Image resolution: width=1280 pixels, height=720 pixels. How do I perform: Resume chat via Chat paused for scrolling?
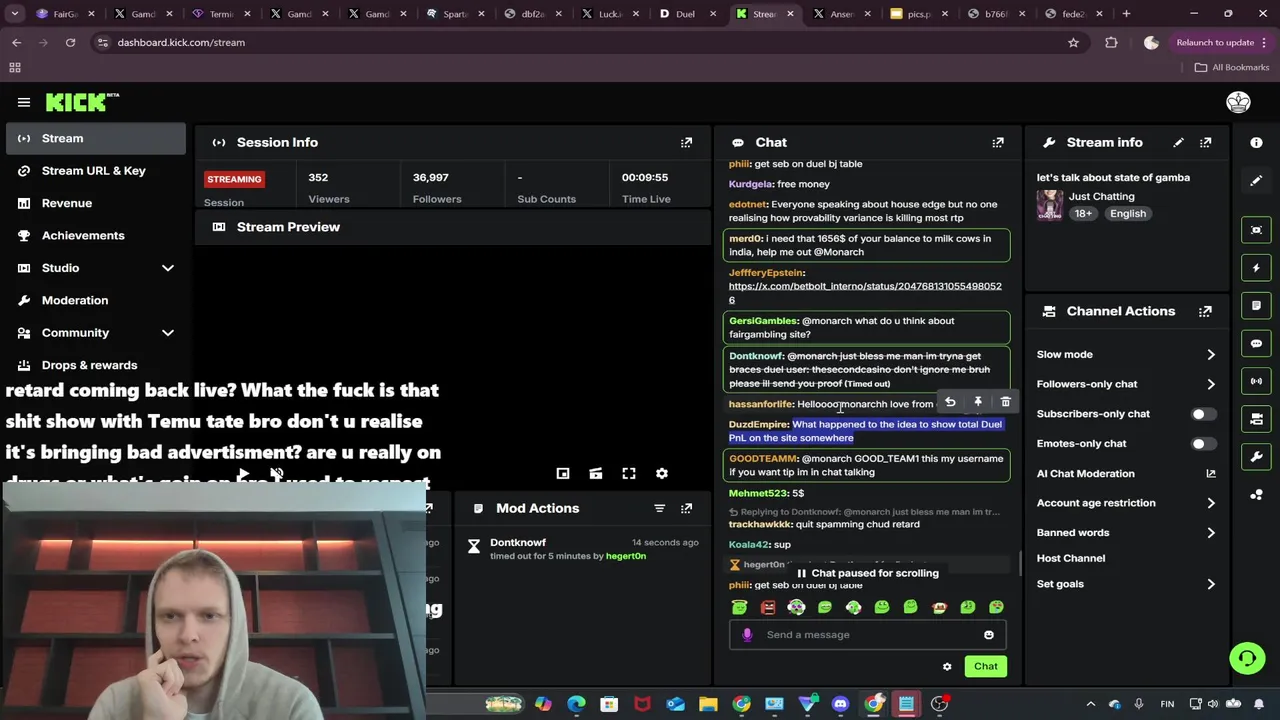866,573
